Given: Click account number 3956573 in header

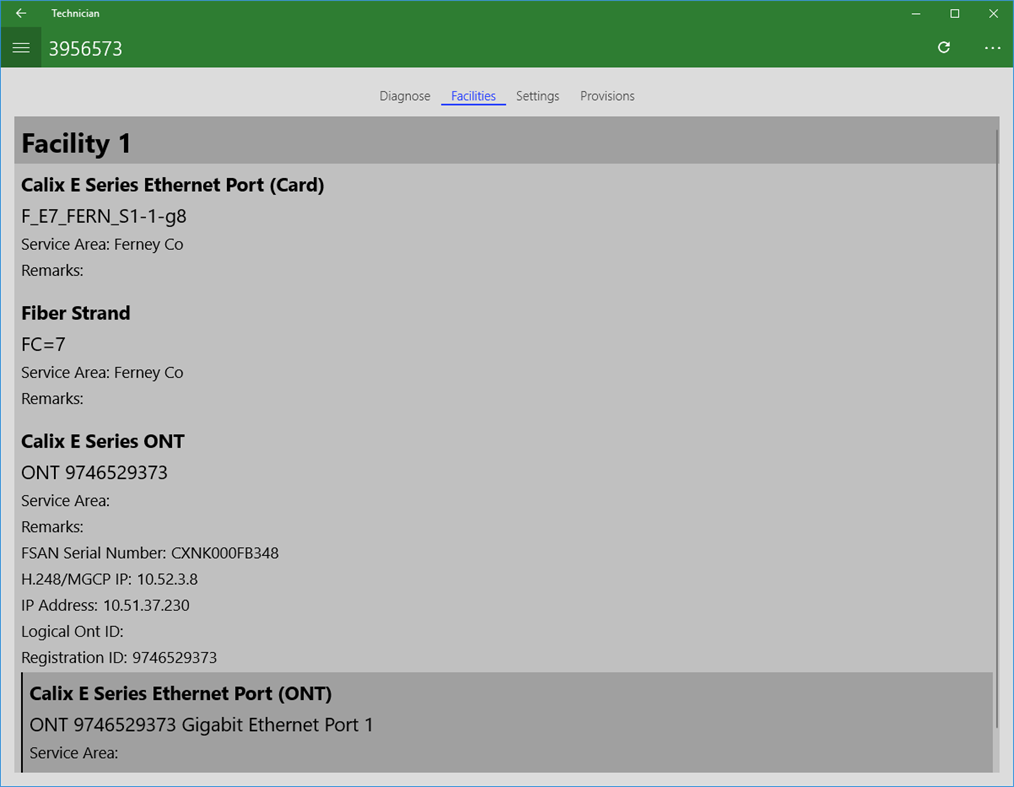Looking at the screenshot, I should coord(85,49).
